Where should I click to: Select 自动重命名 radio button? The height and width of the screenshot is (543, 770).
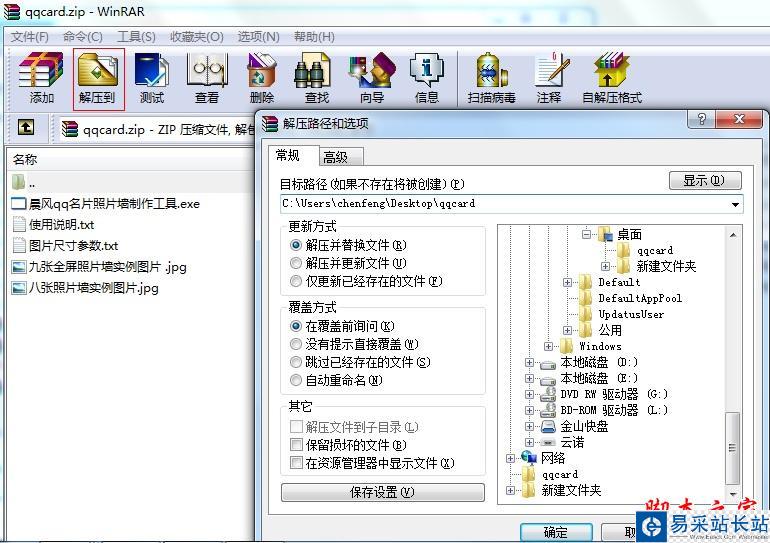296,380
